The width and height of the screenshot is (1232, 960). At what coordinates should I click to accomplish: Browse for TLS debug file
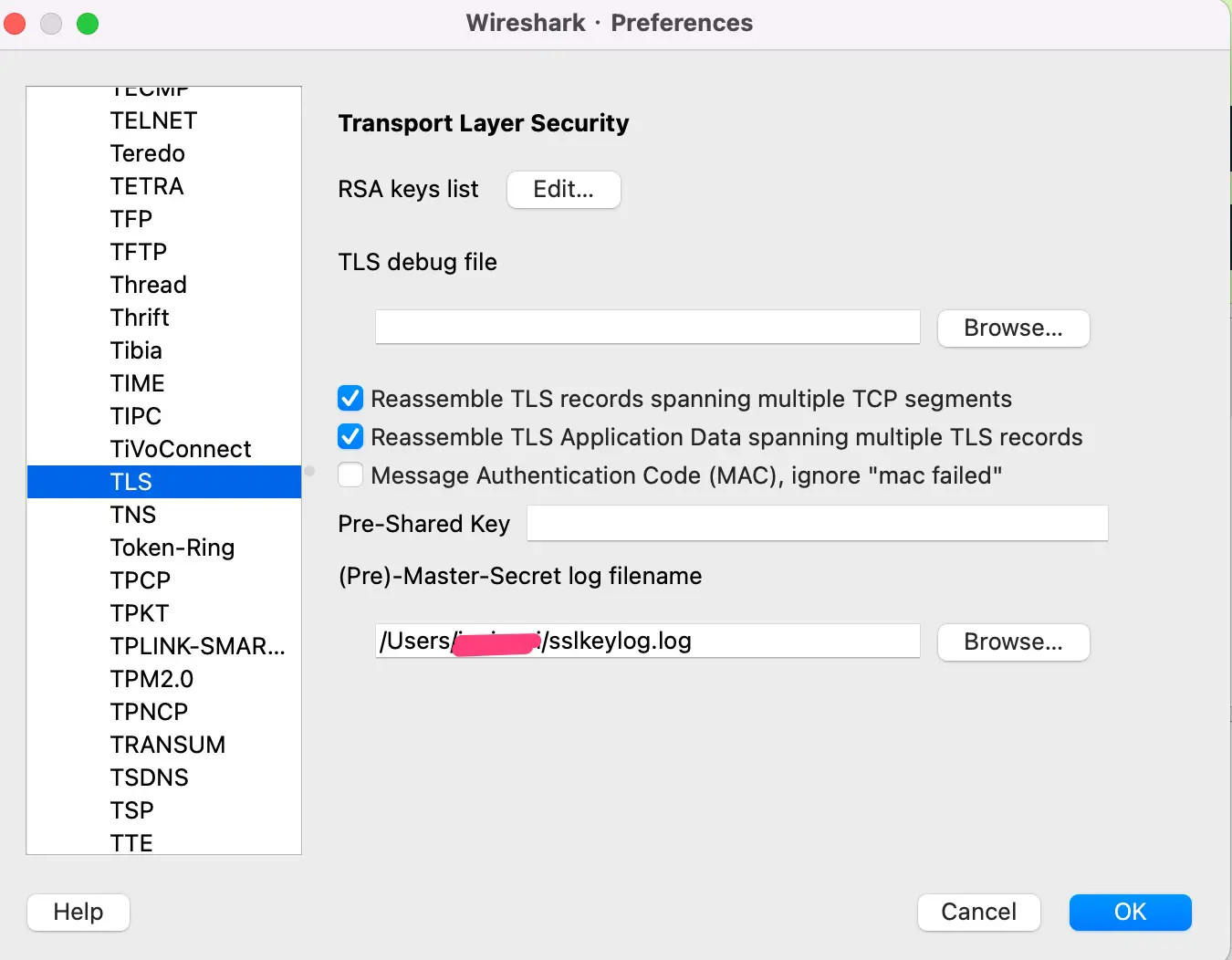pos(1013,329)
